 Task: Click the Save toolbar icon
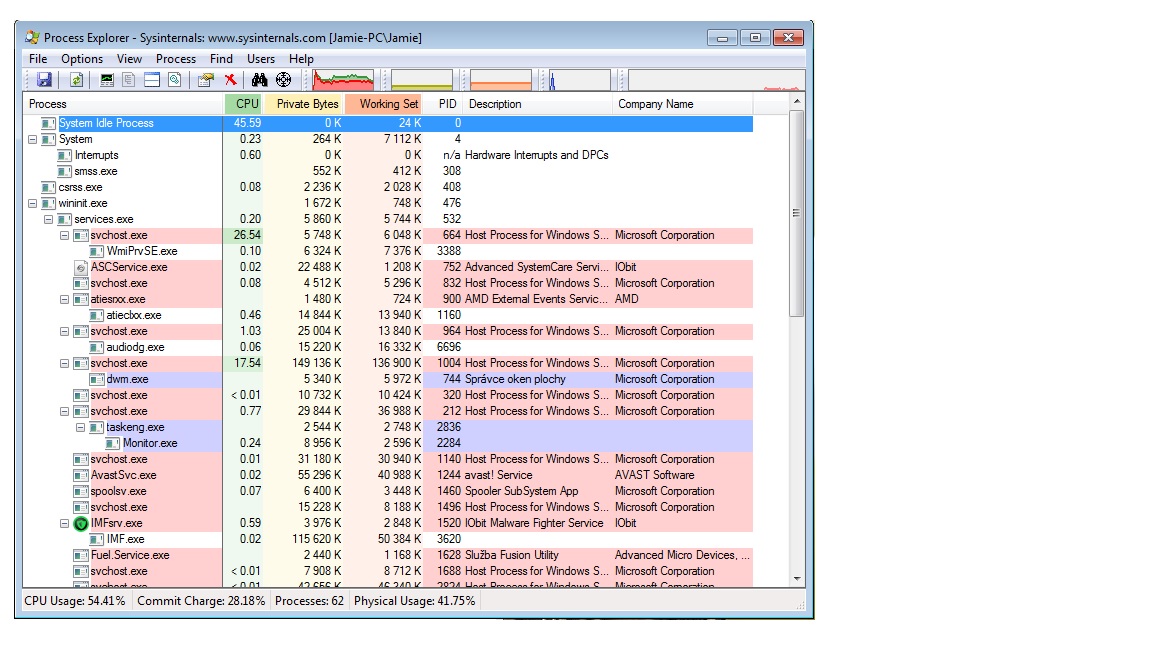click(44, 79)
